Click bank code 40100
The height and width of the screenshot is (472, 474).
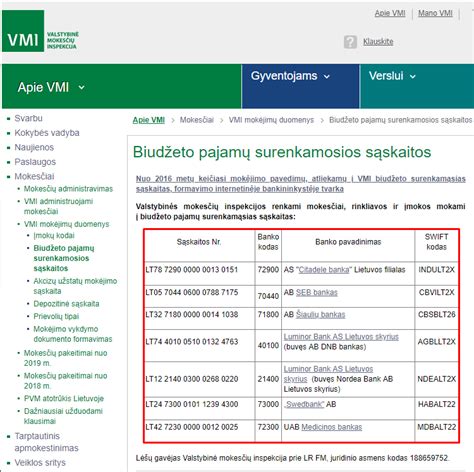pos(268,346)
